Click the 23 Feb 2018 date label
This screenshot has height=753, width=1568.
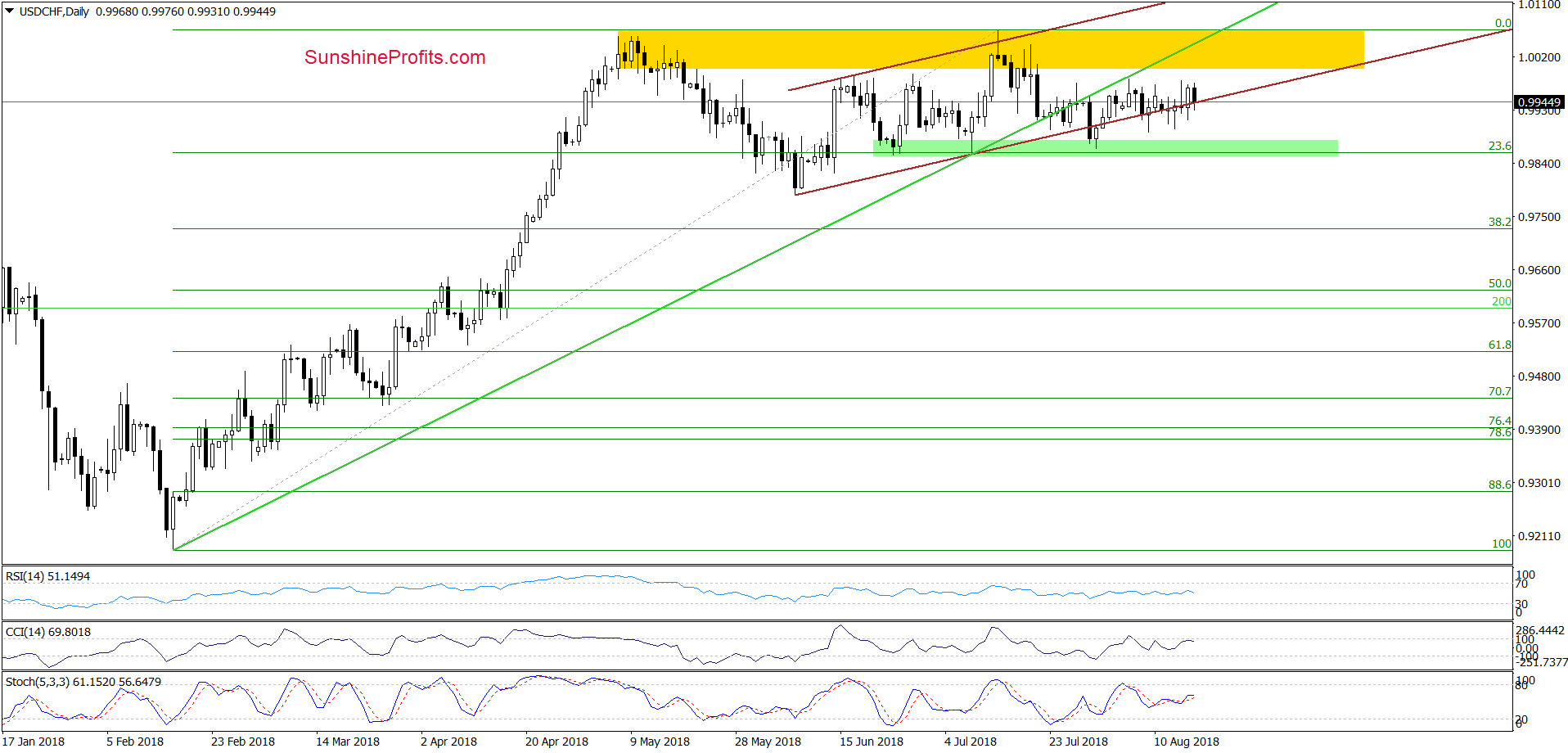[x=243, y=742]
